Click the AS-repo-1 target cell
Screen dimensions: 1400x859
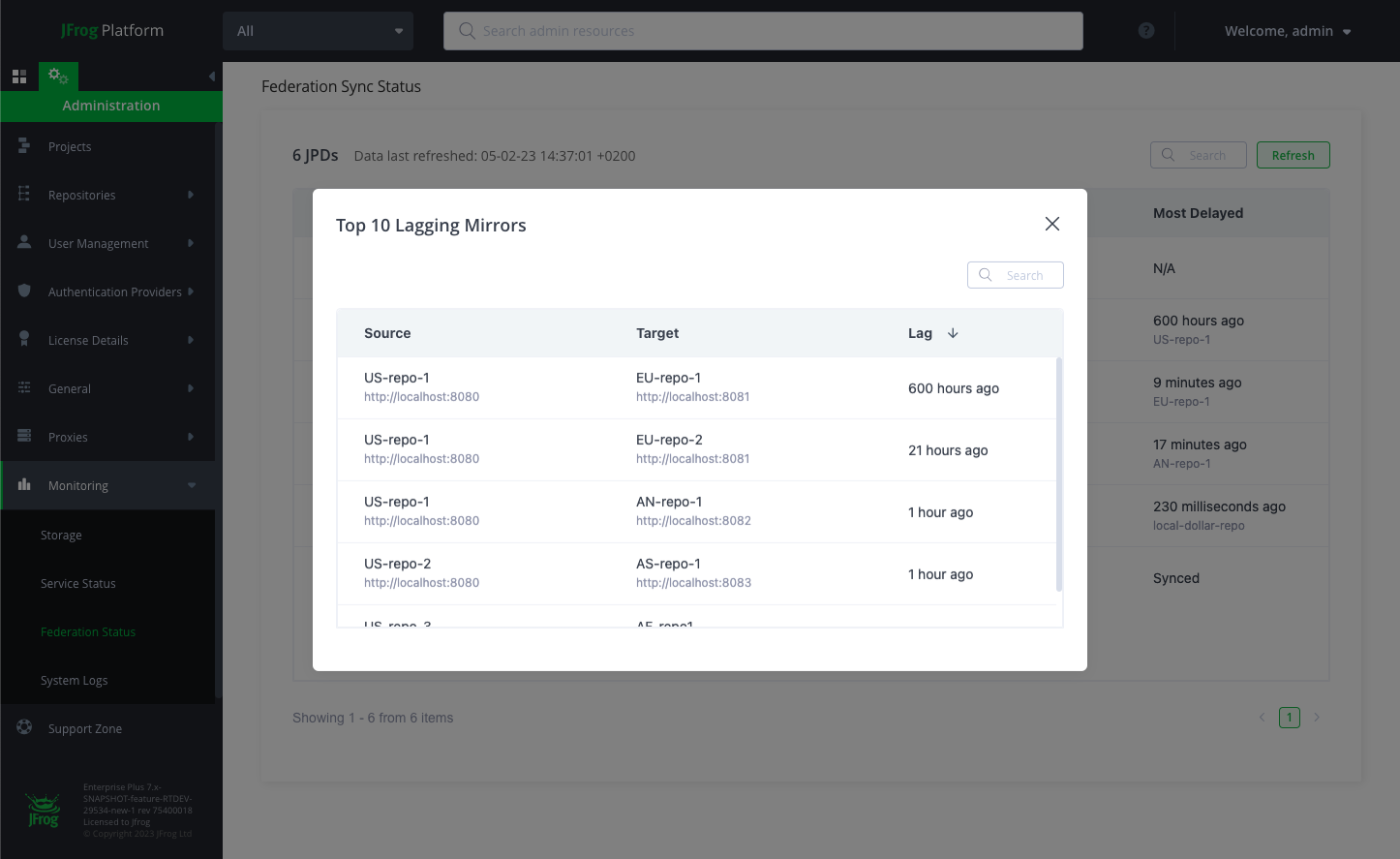tap(668, 564)
